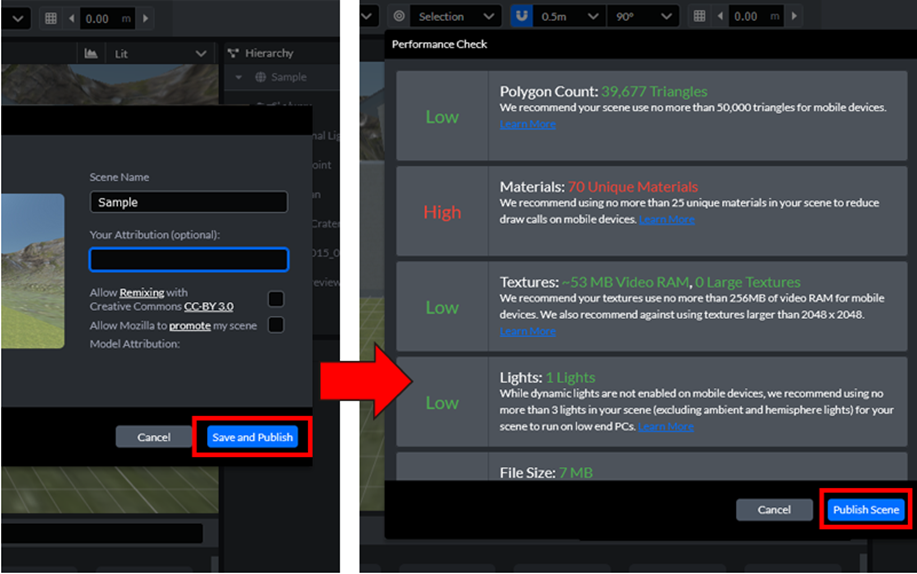Image resolution: width=917 pixels, height=574 pixels.
Task: Enable Allow Remixing with Creative Commons checkbox
Action: coord(275,299)
